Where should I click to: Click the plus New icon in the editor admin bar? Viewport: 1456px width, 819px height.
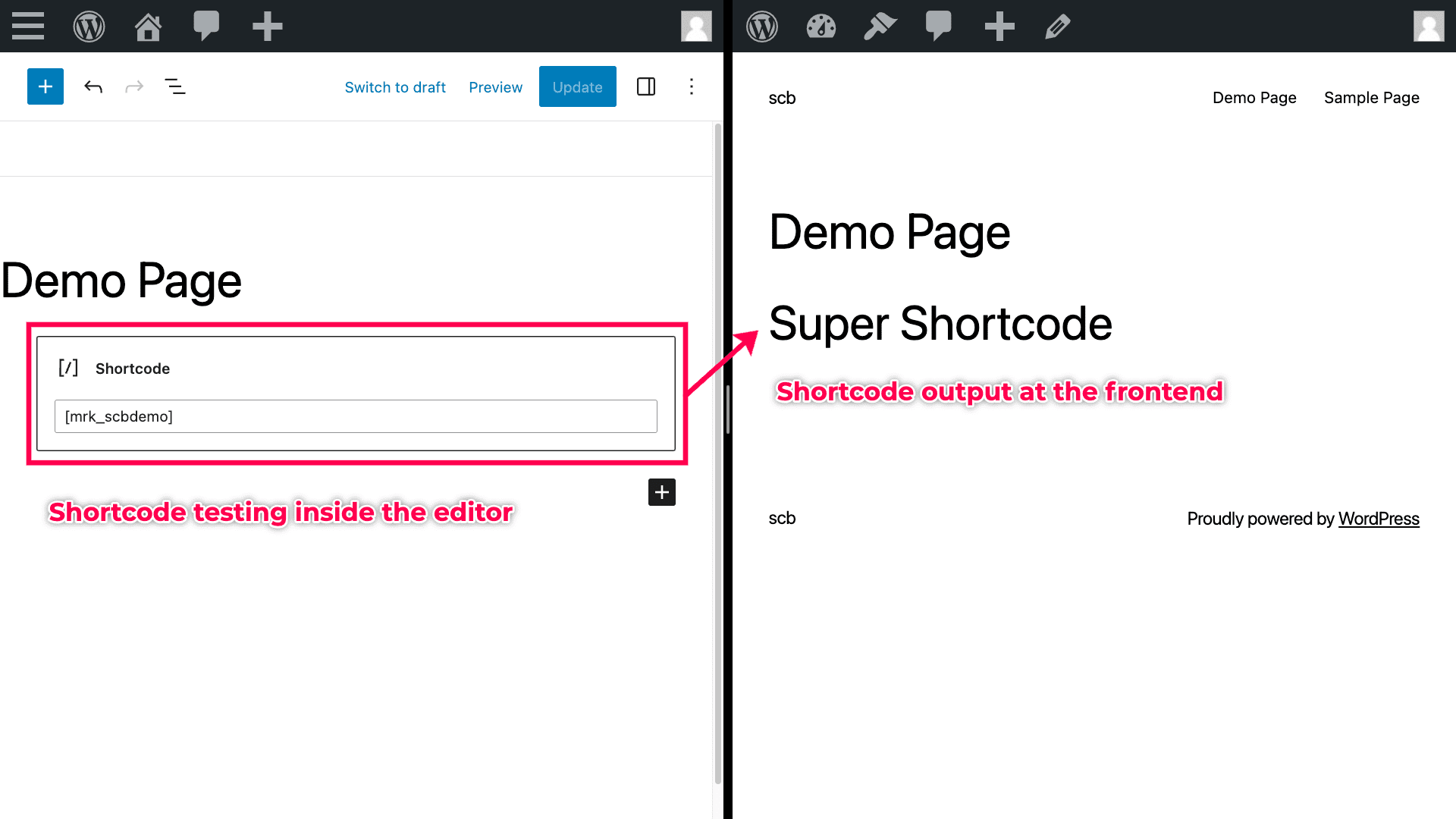coord(268,27)
